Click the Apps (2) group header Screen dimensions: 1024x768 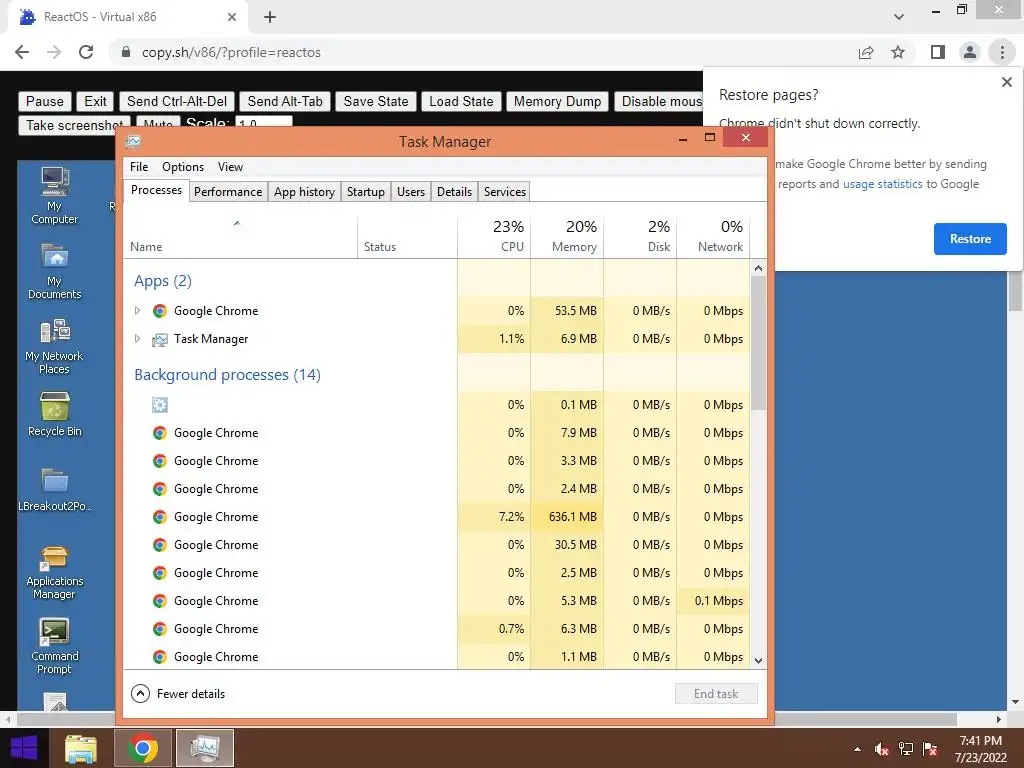pyautogui.click(x=163, y=281)
